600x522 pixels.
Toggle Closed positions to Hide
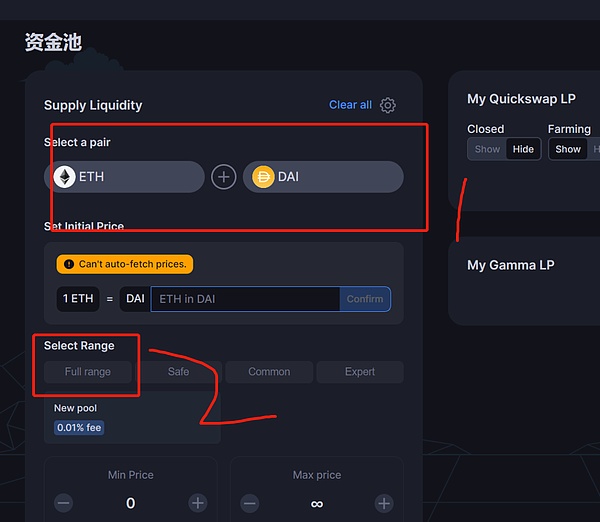coord(523,149)
